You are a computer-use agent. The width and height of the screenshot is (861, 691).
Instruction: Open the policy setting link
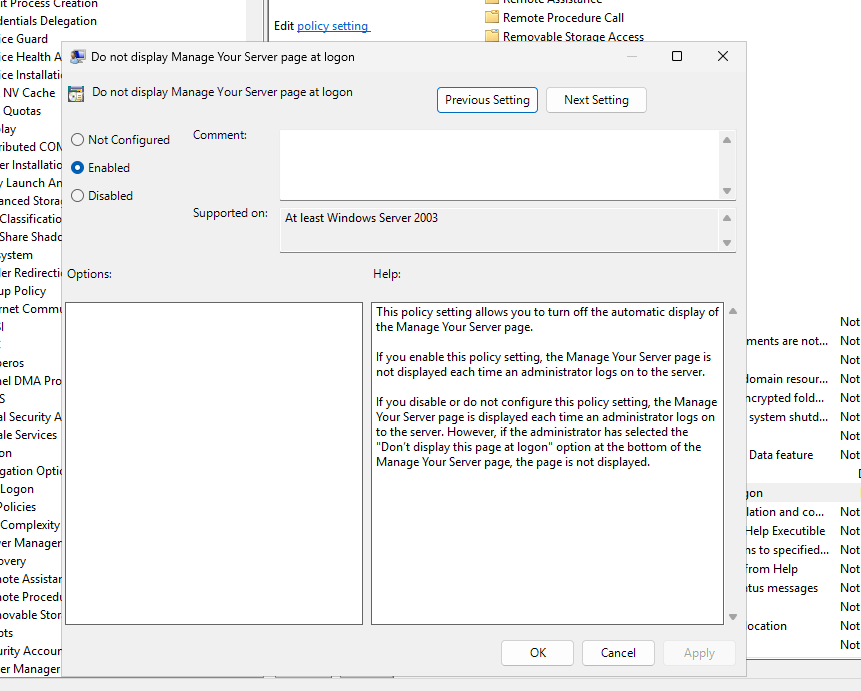click(333, 25)
